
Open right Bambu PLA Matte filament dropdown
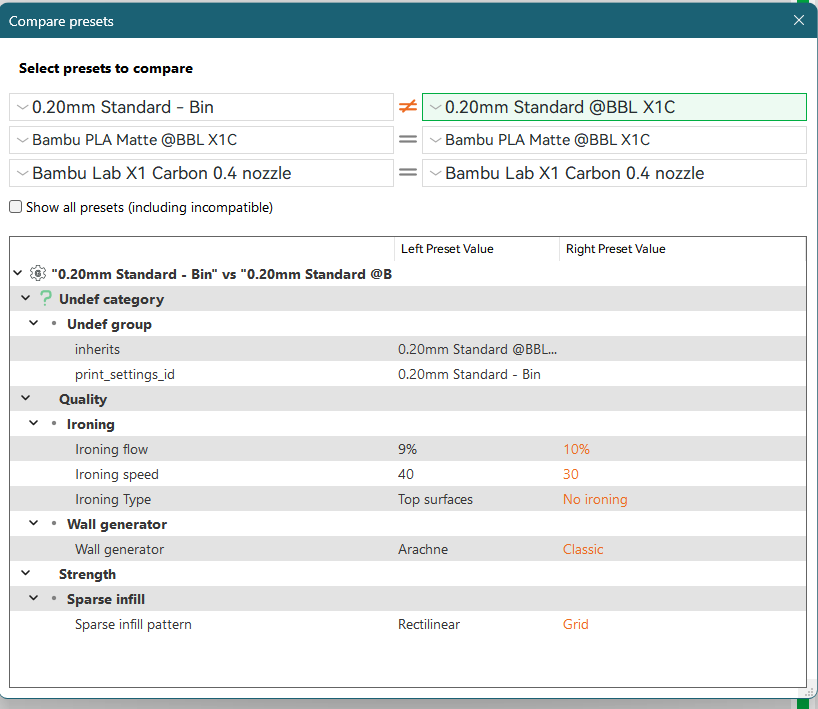click(614, 140)
